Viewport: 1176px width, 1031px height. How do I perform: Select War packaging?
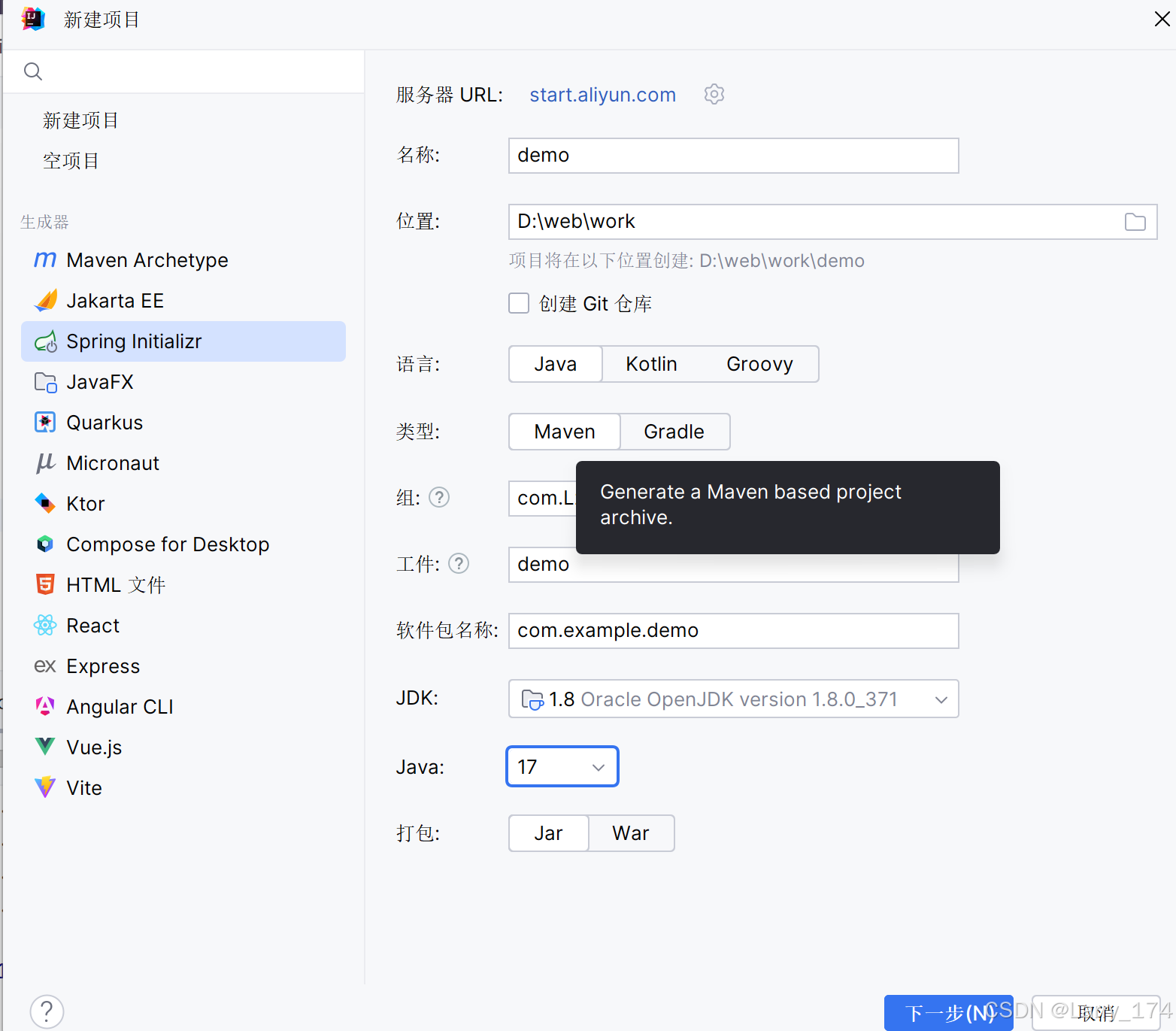[631, 833]
